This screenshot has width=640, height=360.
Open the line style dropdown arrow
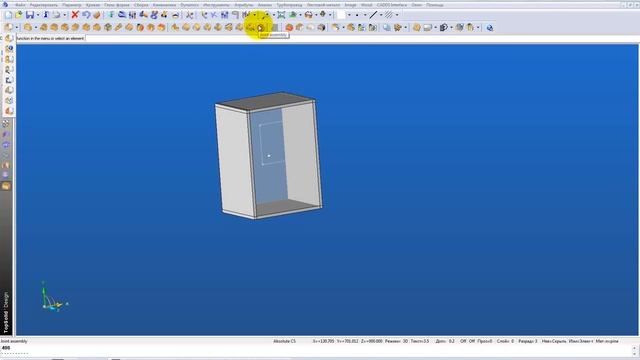[x=381, y=15]
